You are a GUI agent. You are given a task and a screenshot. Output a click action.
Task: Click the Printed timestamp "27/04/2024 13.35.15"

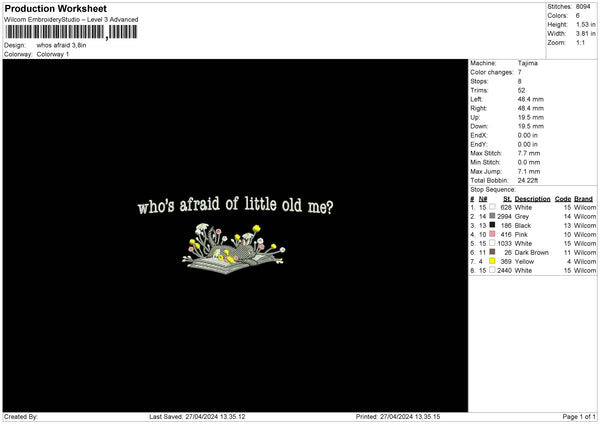pos(410,416)
